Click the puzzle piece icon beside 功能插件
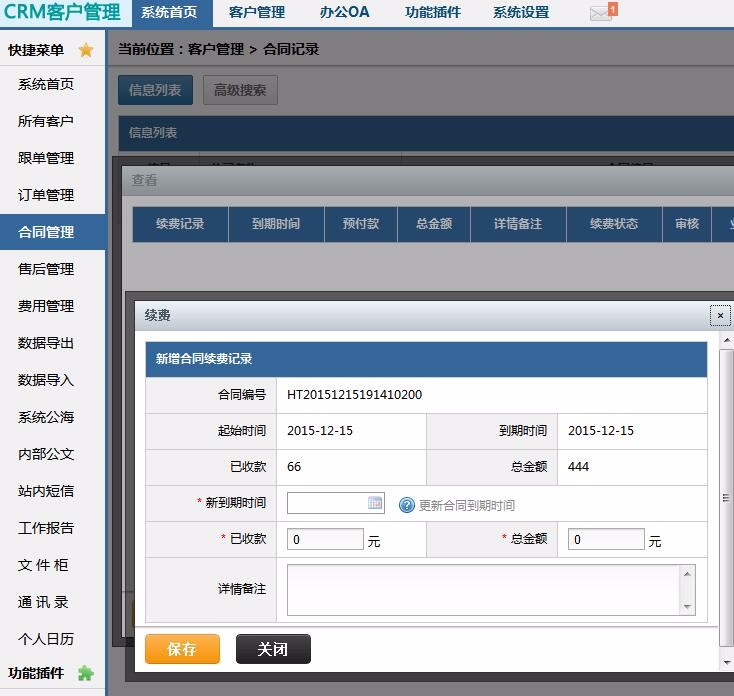Viewport: 734px width, 696px height. 86,673
